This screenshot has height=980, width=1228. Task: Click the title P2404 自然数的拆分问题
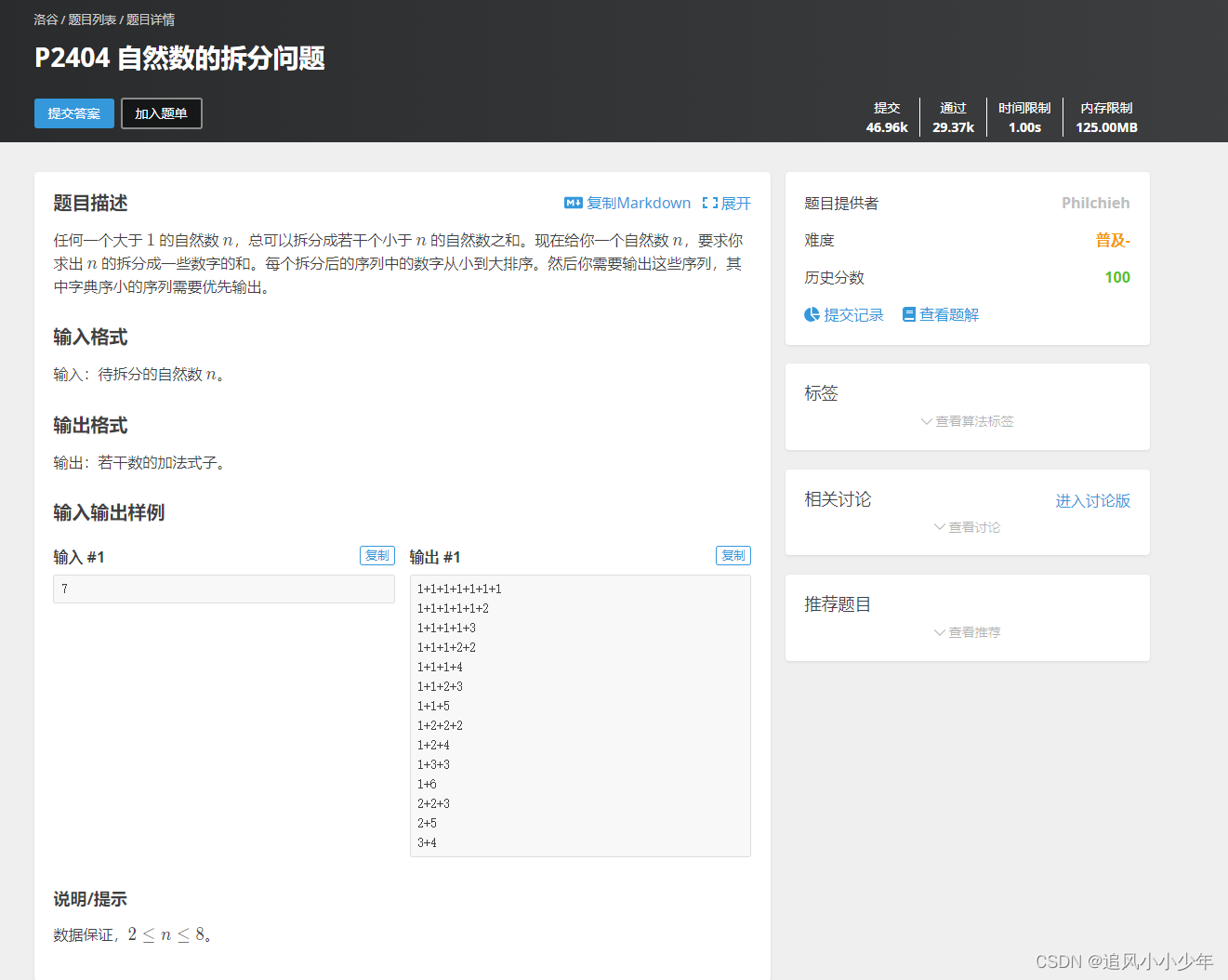(x=179, y=59)
